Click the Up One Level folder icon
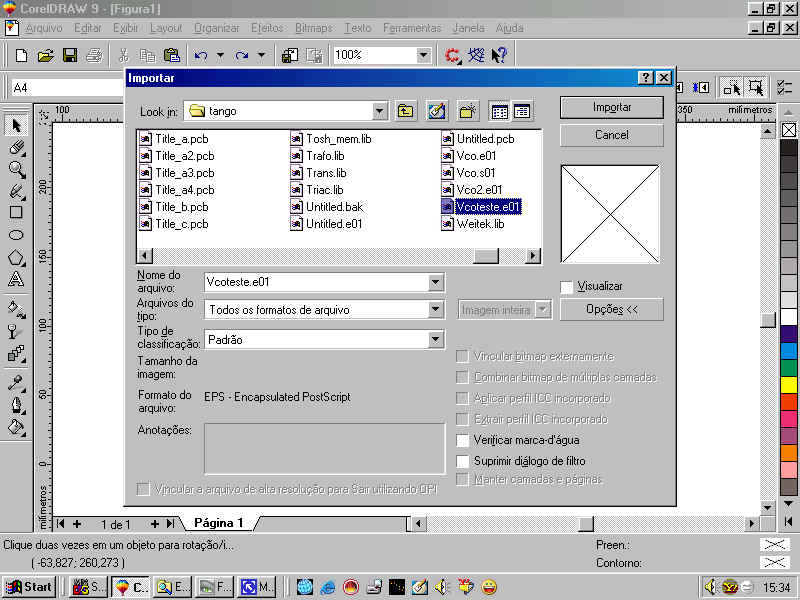 [406, 111]
